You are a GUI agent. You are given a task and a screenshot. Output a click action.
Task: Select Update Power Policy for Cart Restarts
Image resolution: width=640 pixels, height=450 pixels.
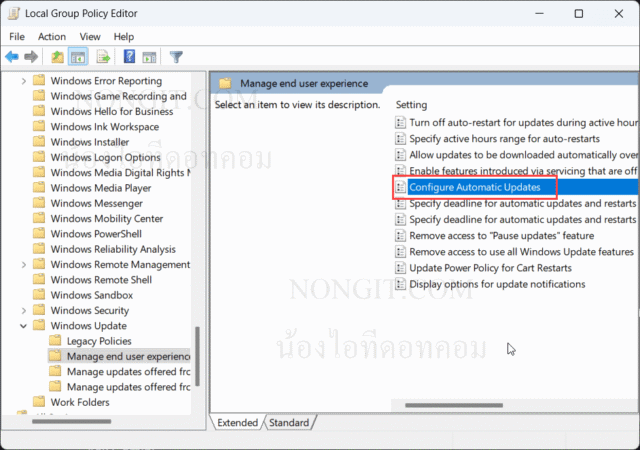pyautogui.click(x=491, y=268)
